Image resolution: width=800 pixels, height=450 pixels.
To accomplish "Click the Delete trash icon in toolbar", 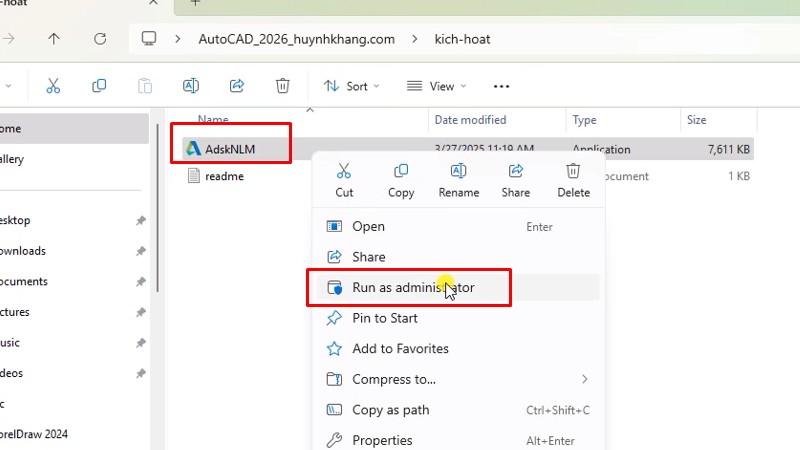I will (283, 86).
